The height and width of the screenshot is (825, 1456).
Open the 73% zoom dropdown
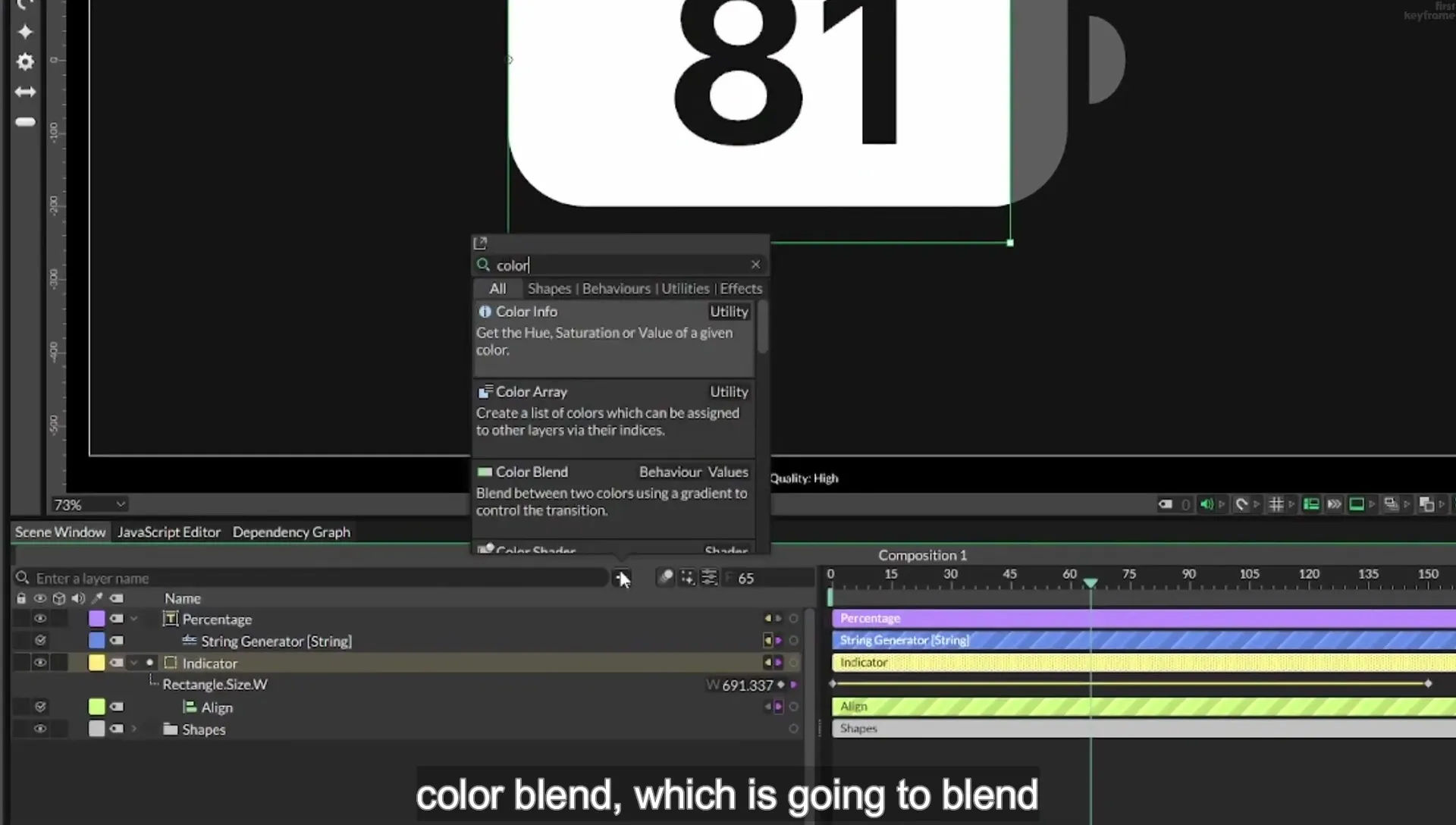(89, 504)
